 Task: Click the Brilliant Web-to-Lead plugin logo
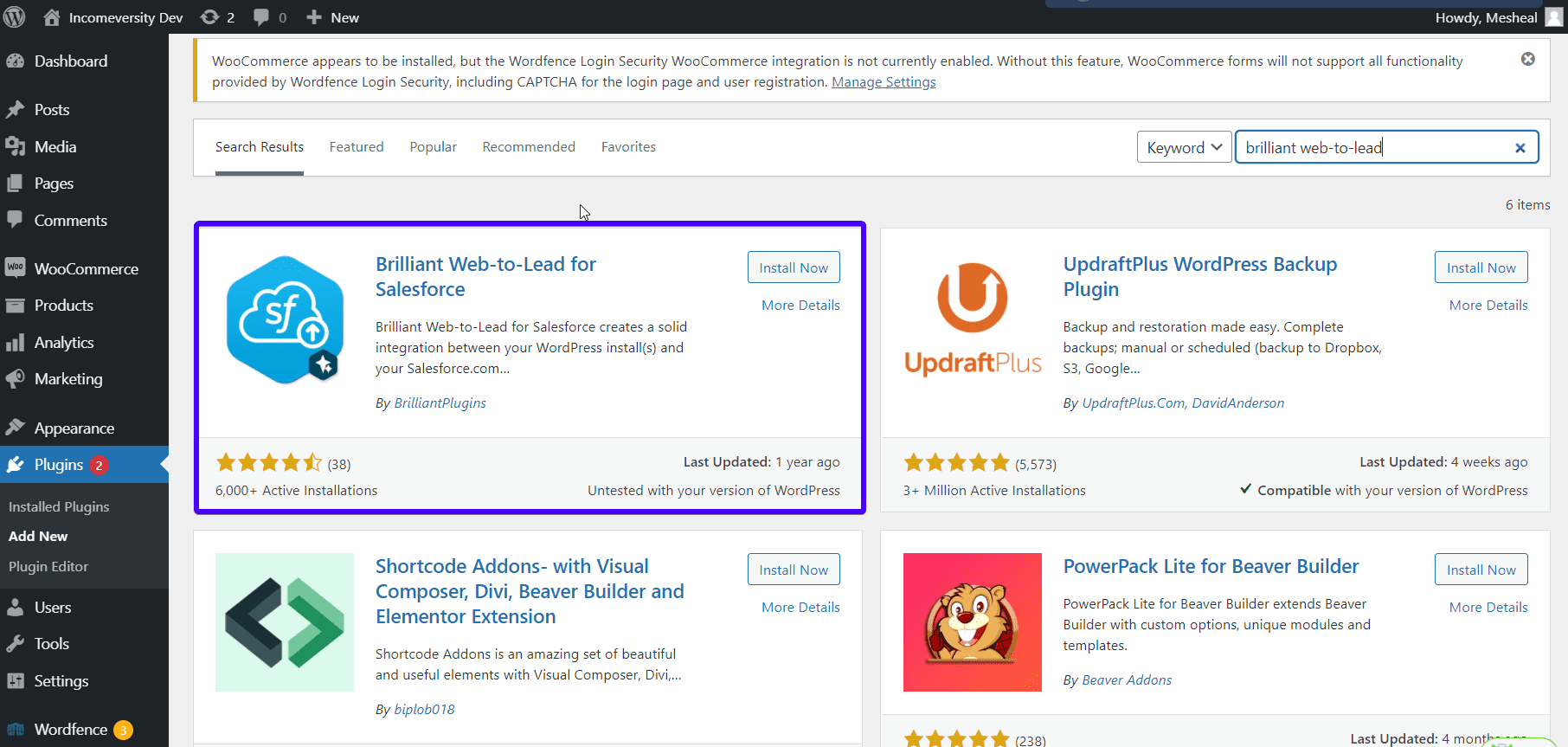tap(285, 319)
